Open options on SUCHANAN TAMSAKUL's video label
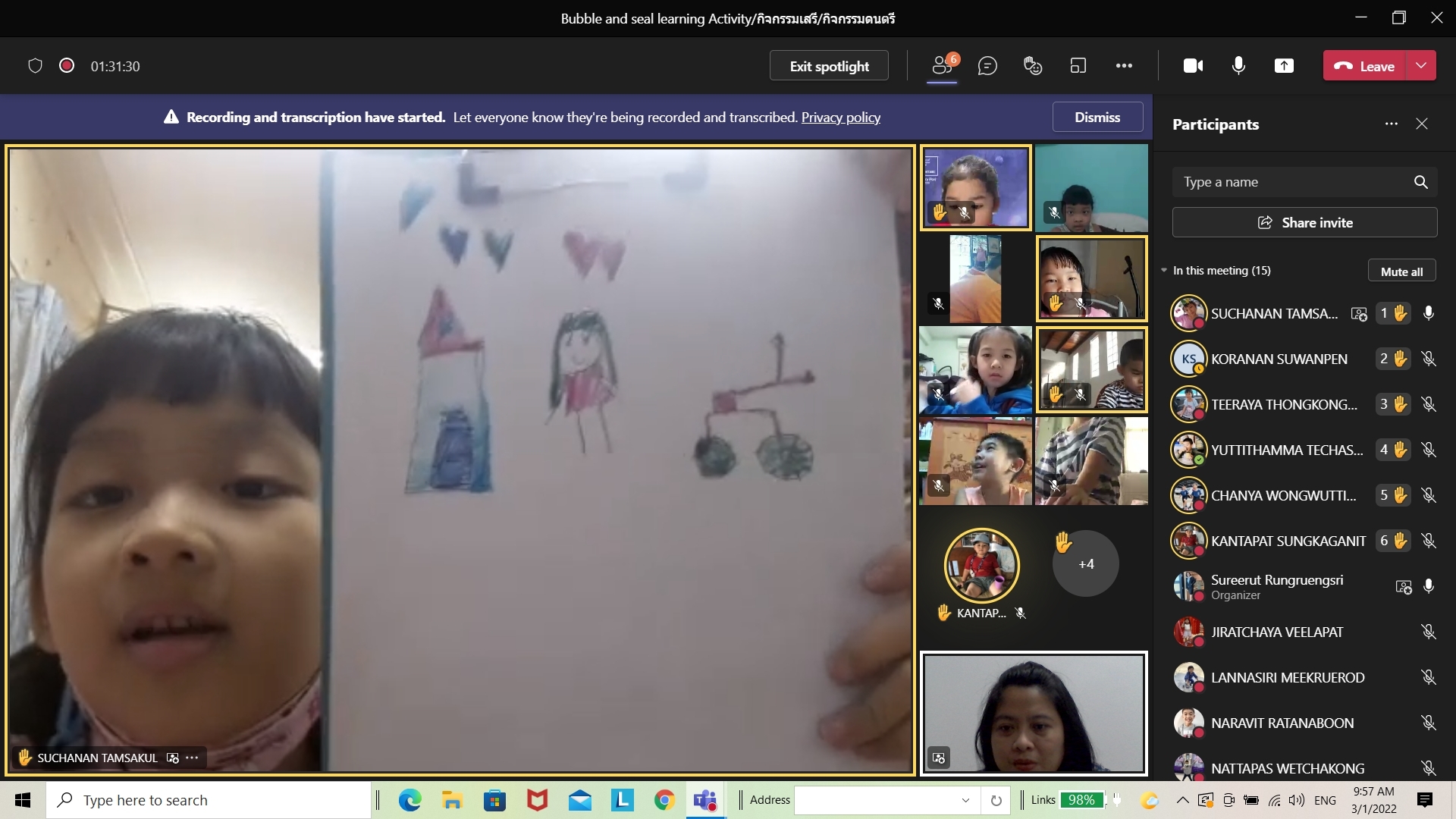1456x819 pixels. 192,758
